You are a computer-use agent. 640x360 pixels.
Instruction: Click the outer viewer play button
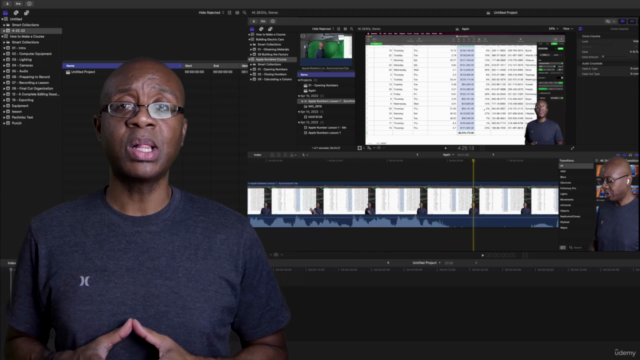click(x=482, y=256)
